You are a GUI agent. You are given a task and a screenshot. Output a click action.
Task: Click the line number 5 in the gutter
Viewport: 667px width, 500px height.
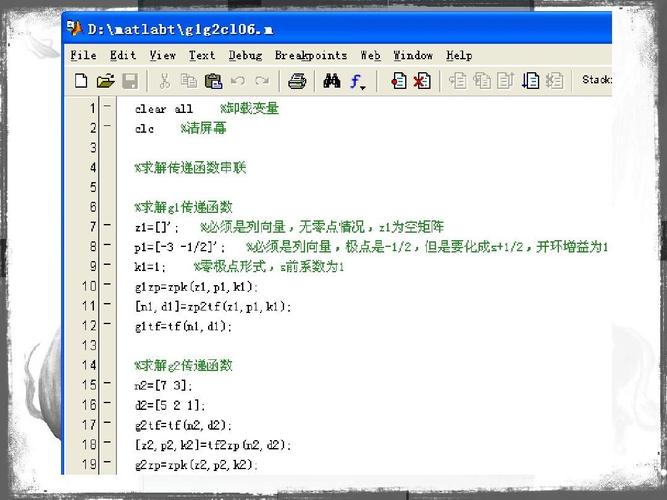[93, 187]
